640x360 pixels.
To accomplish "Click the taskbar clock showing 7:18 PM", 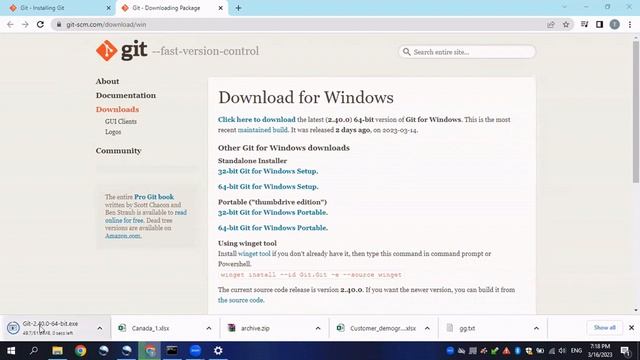I will coord(600,351).
